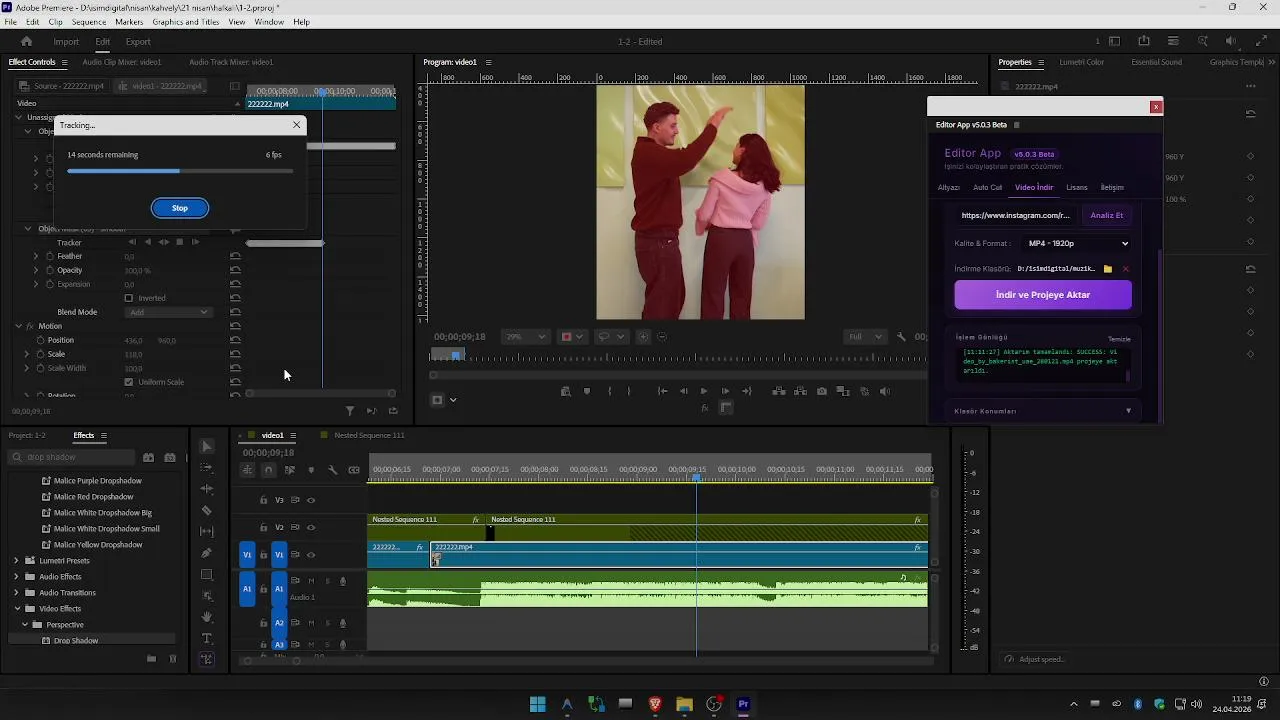Step back one frame in program monitor

[683, 391]
